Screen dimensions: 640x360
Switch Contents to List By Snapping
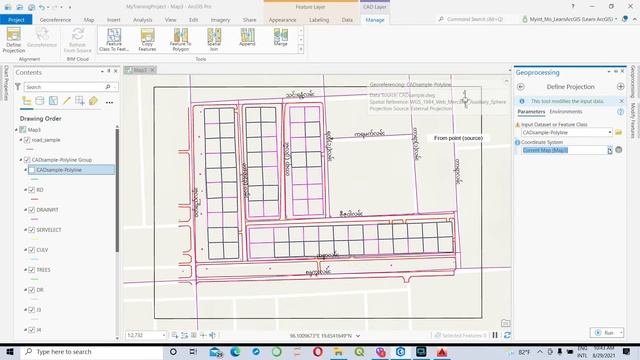80,101
